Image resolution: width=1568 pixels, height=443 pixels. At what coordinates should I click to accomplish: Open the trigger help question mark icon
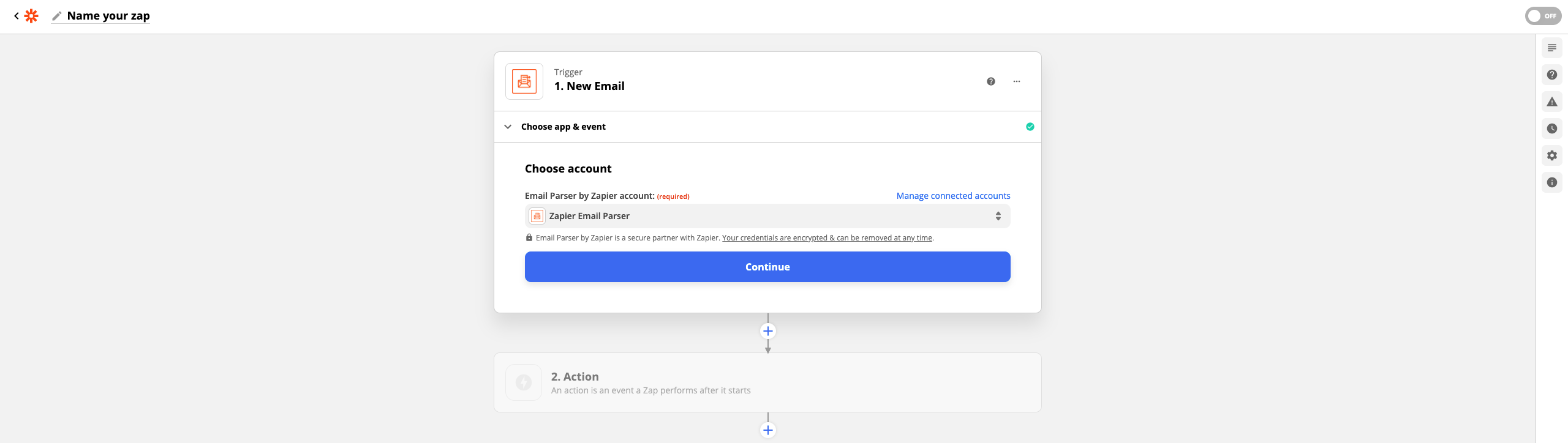pyautogui.click(x=990, y=81)
